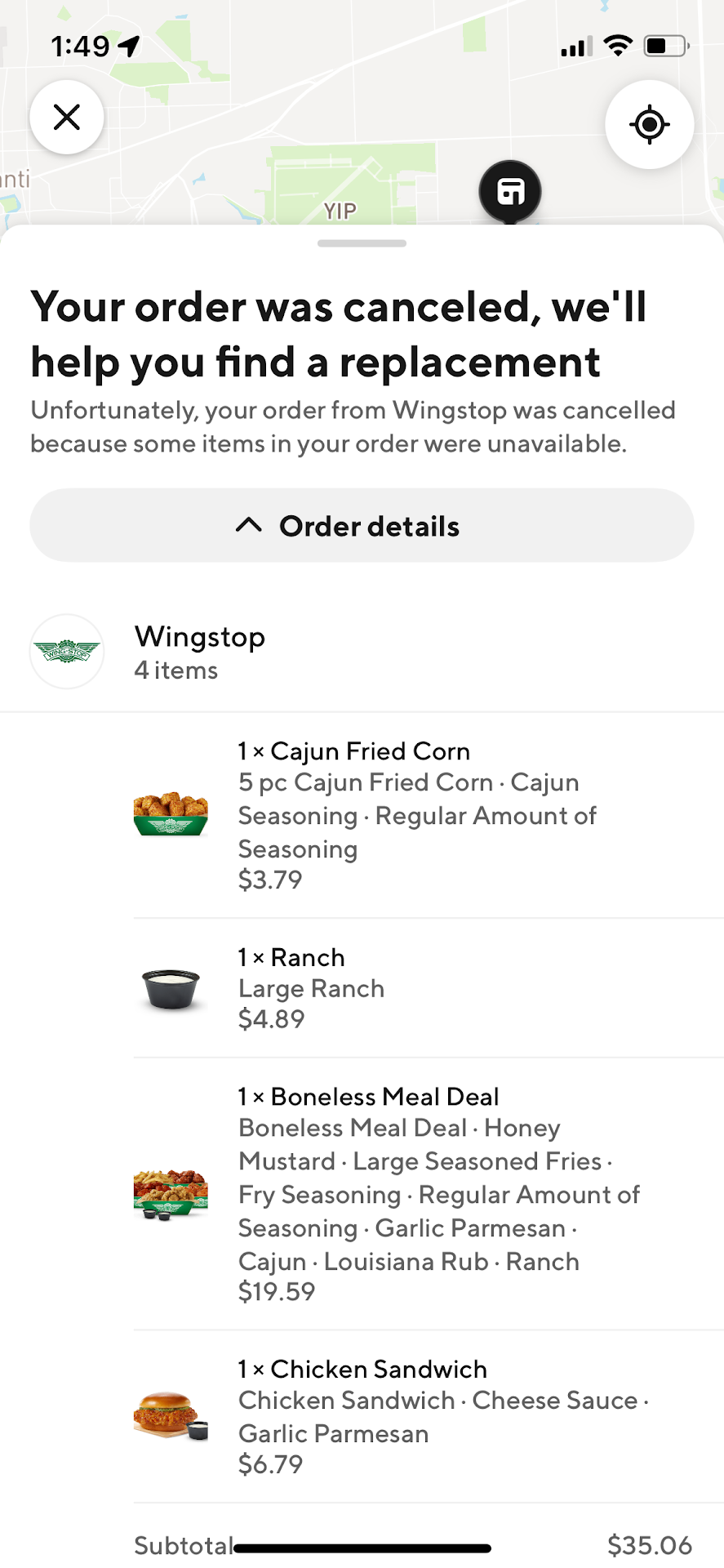Tap the sheet drag handle
The image size is (724, 1568).
click(362, 243)
